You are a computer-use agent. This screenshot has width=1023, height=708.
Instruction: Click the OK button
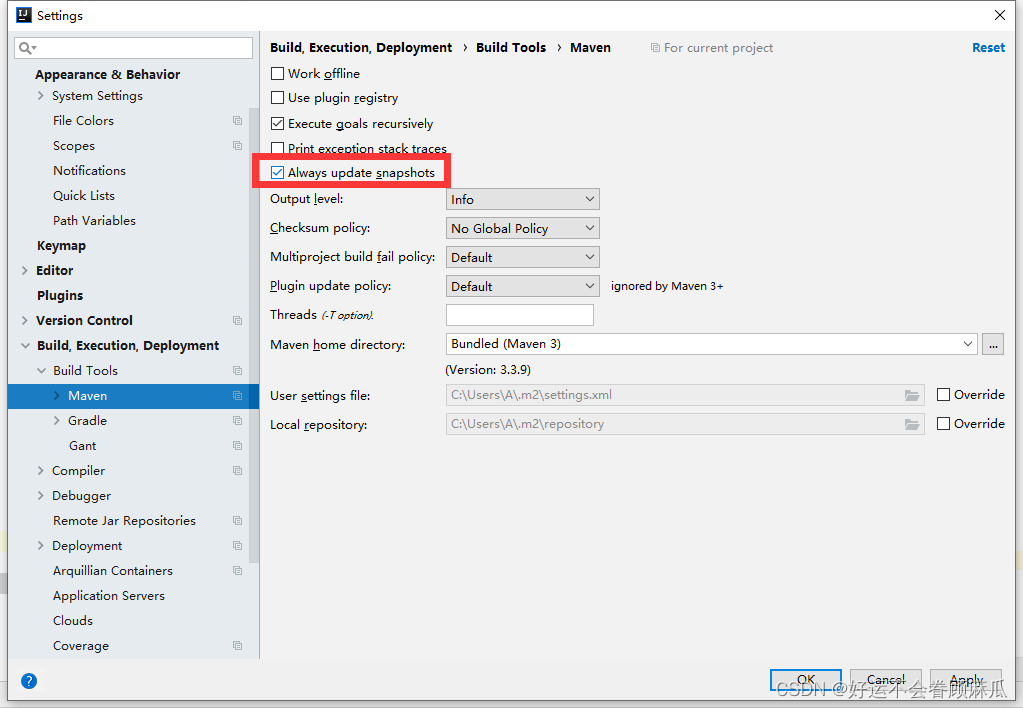tap(806, 680)
